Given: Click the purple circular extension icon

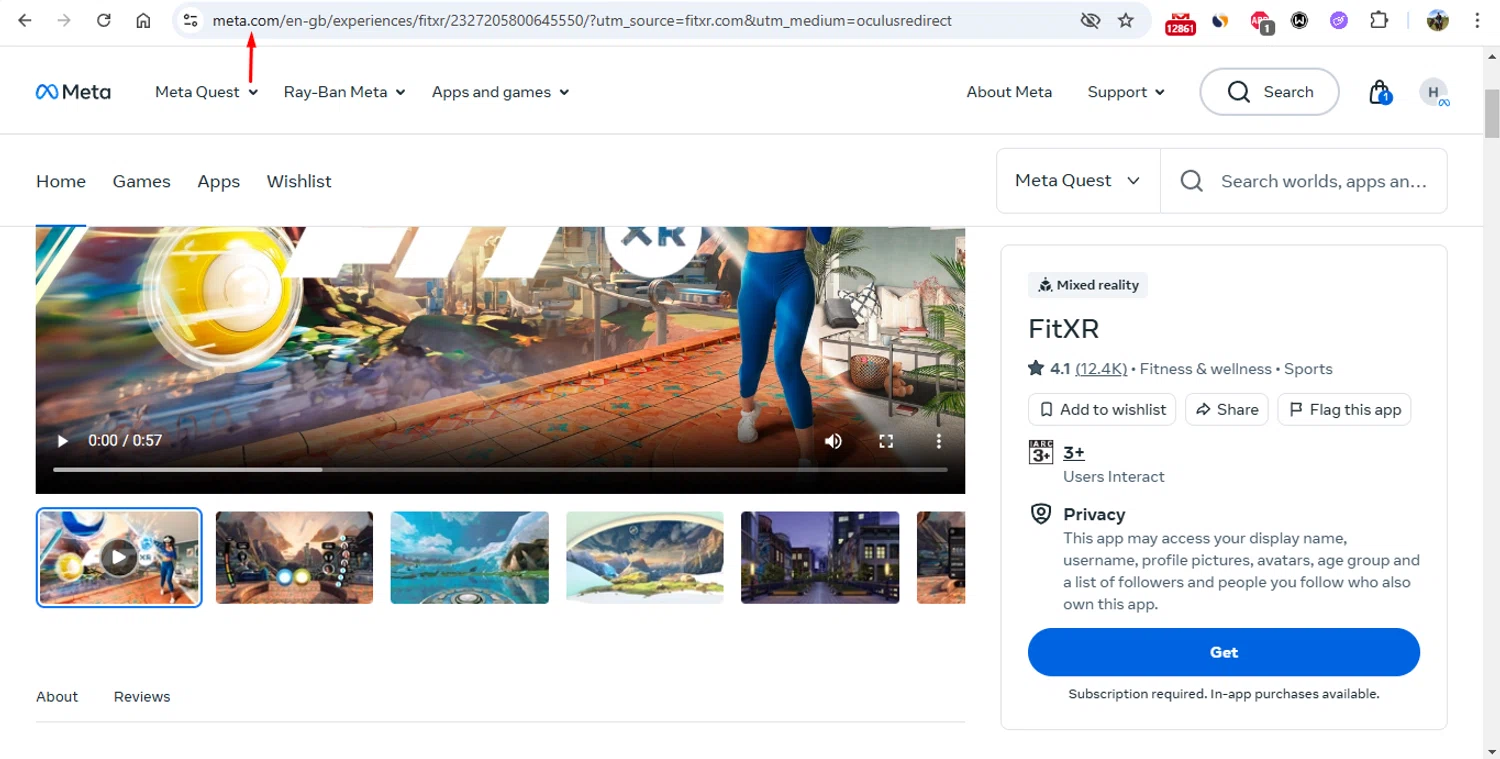Looking at the screenshot, I should coord(1339,20).
